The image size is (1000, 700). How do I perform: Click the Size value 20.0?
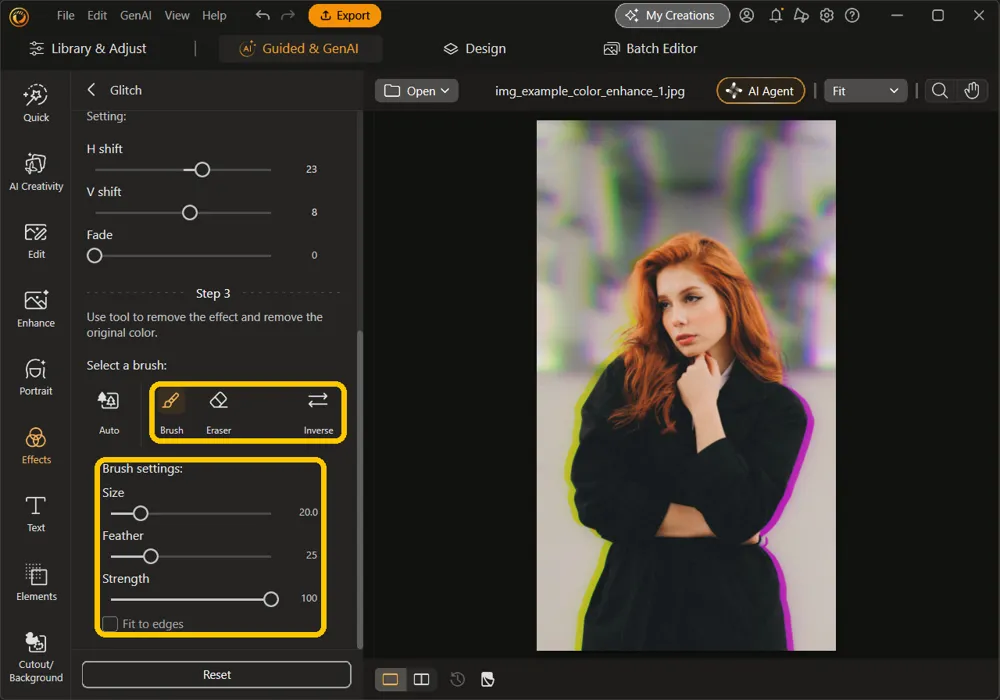tap(308, 512)
